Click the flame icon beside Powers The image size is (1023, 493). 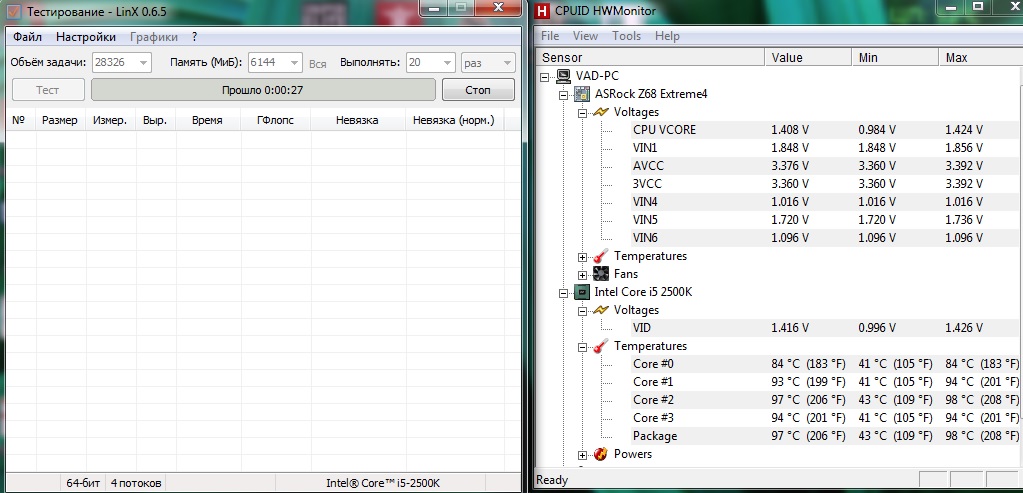tap(601, 454)
